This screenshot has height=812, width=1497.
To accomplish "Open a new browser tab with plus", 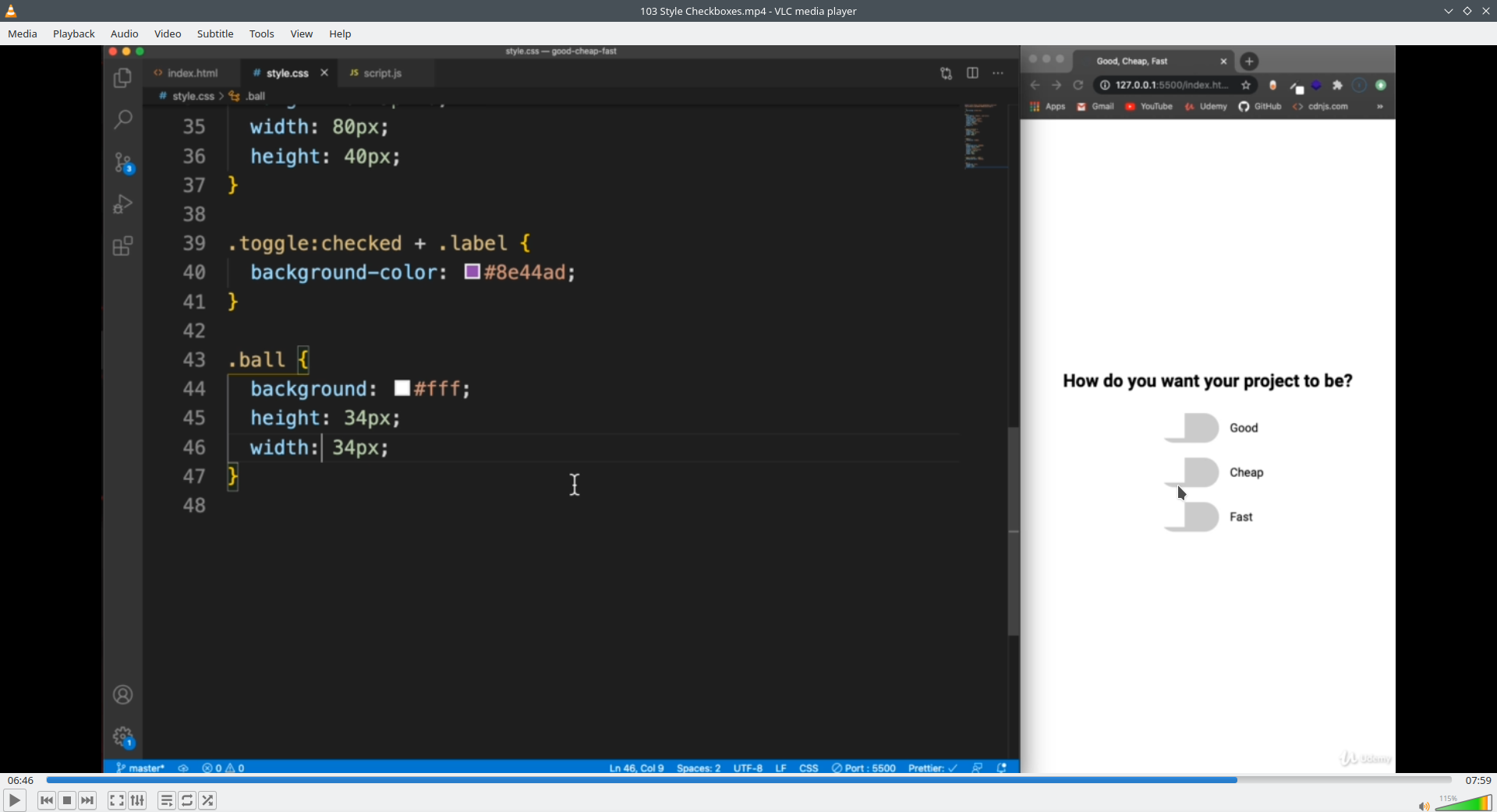I will pyautogui.click(x=1249, y=61).
